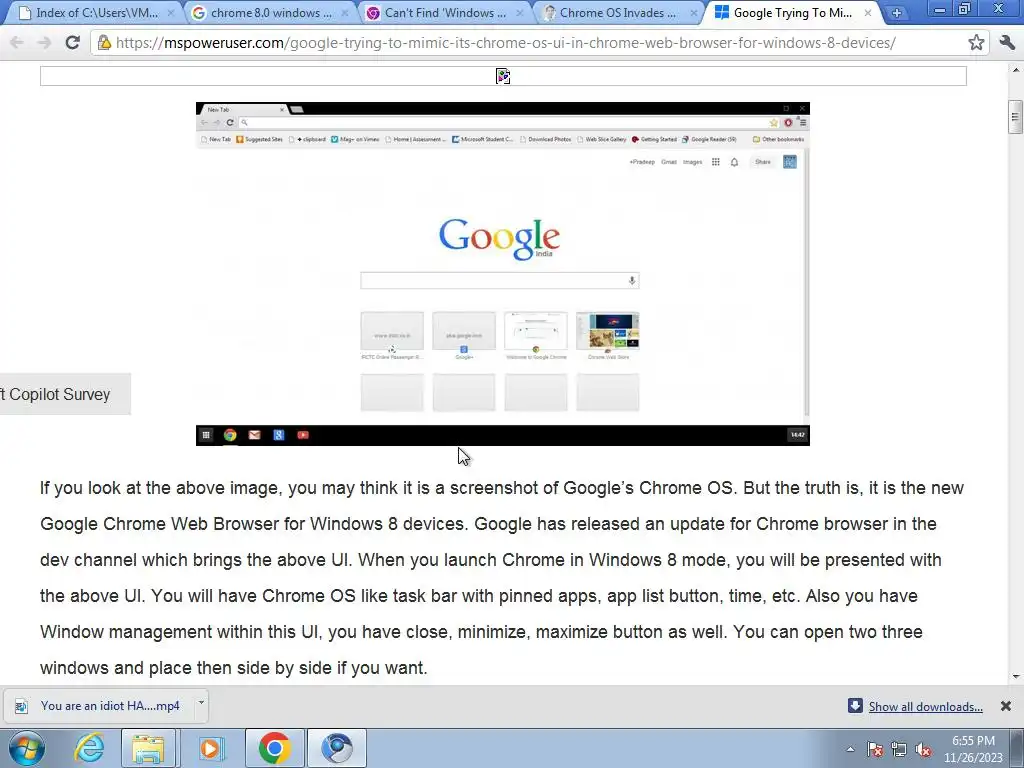Open Windows Media Player from the taskbar

point(210,748)
